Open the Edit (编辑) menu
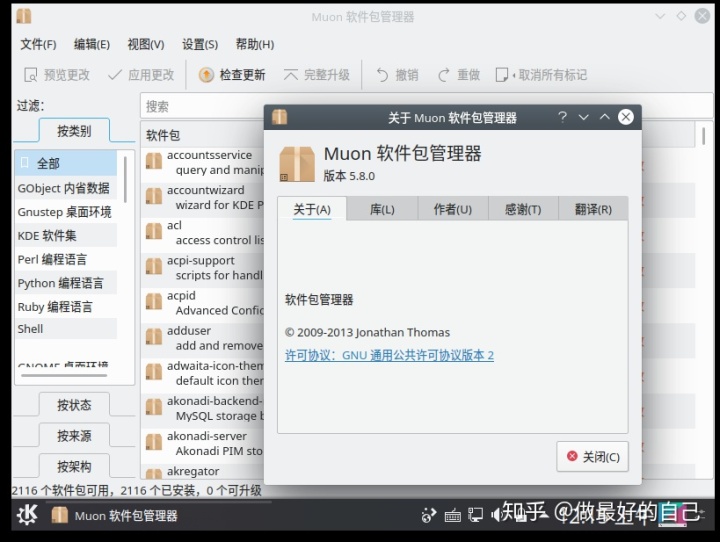 click(x=92, y=45)
